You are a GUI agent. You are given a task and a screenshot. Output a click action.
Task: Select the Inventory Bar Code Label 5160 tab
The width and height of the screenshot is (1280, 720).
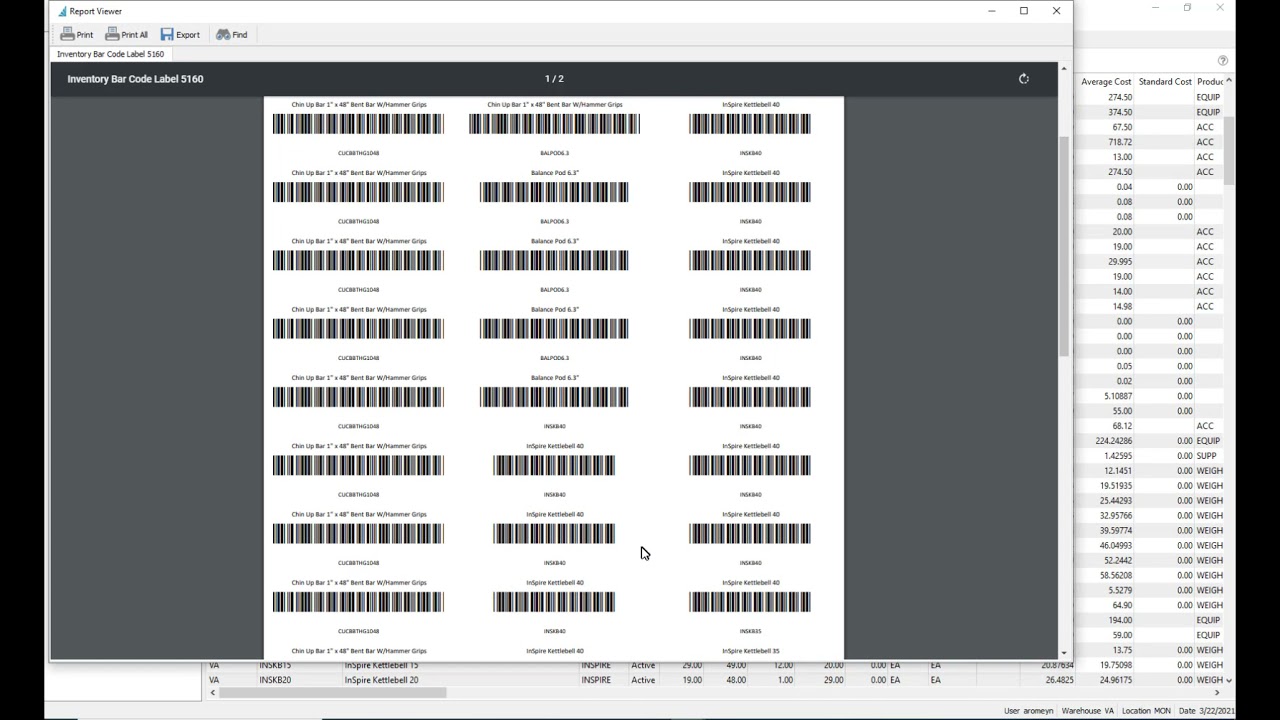110,54
